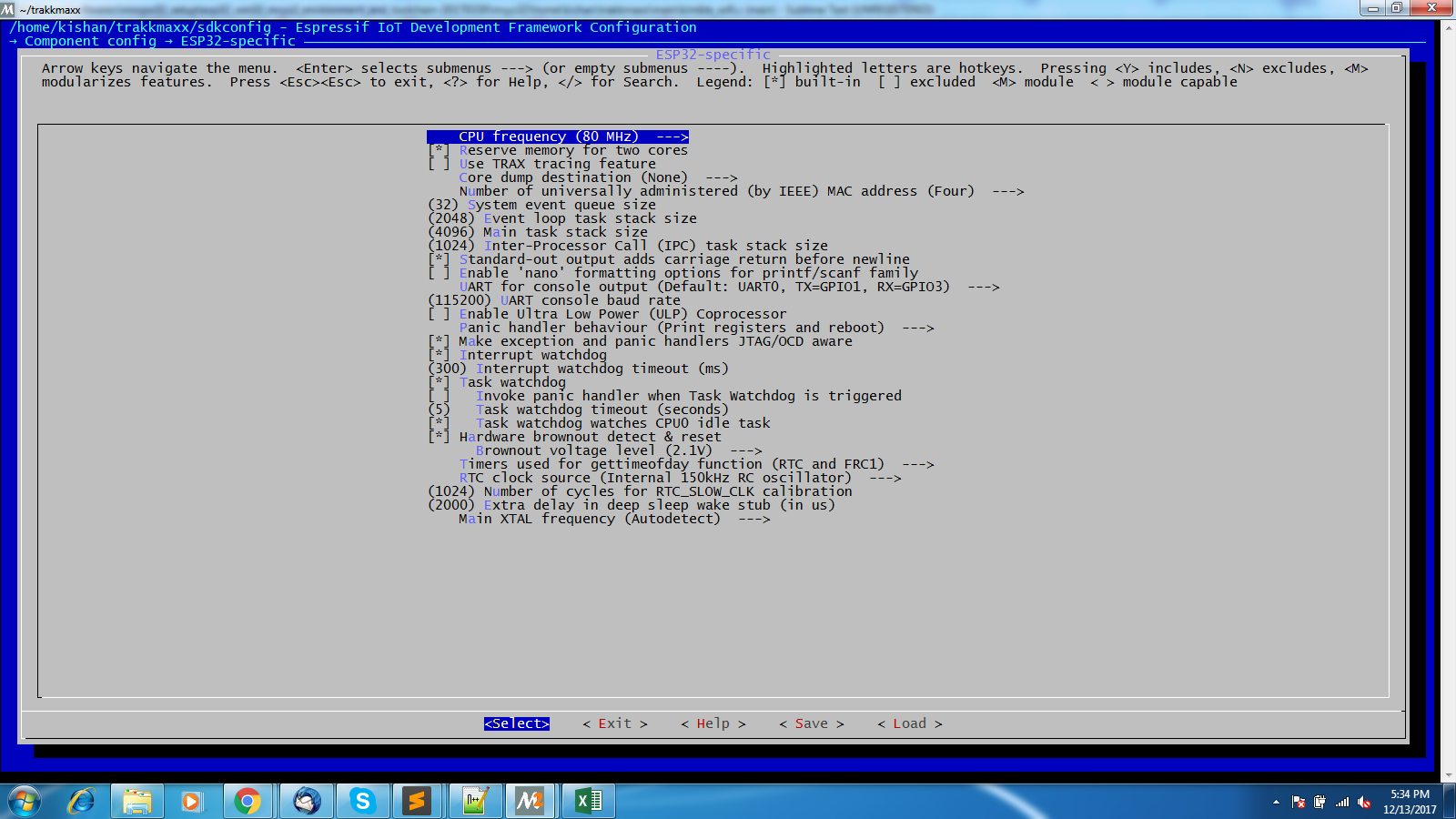The height and width of the screenshot is (819, 1456).
Task: Open UART for console output submenu
Action: (729, 287)
